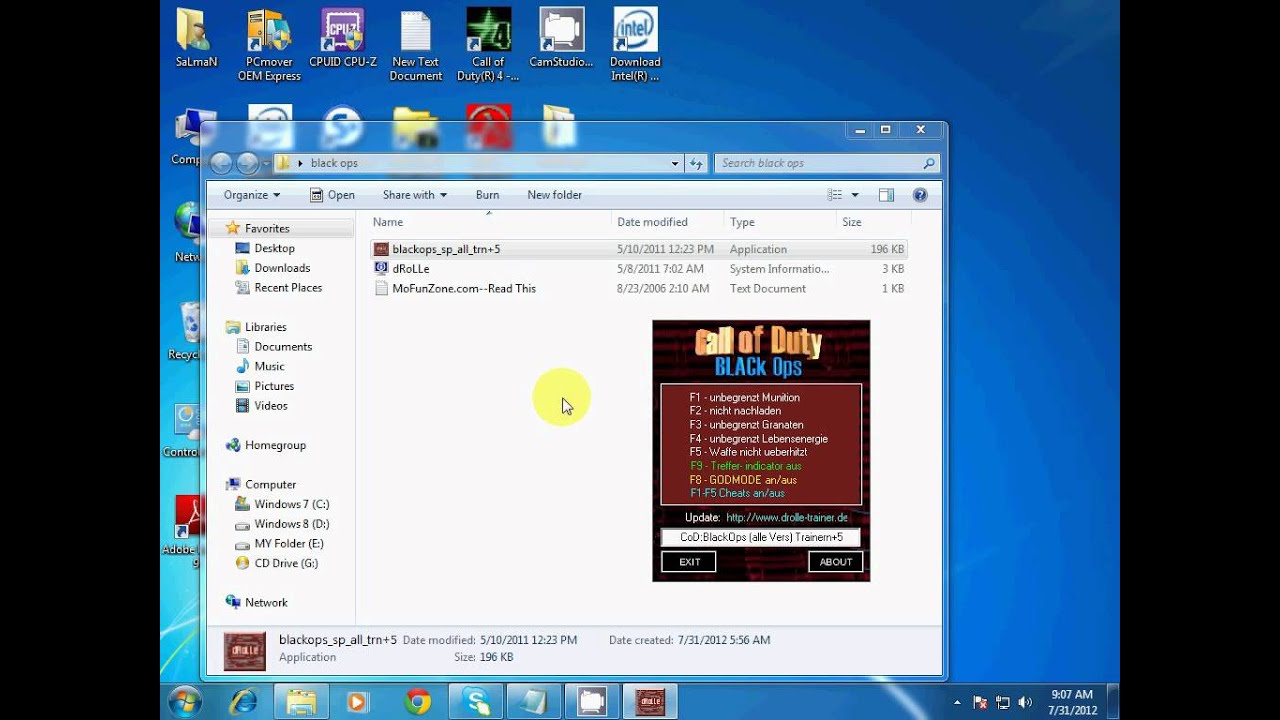The width and height of the screenshot is (1280, 720).
Task: Select Pictures library
Action: (274, 386)
